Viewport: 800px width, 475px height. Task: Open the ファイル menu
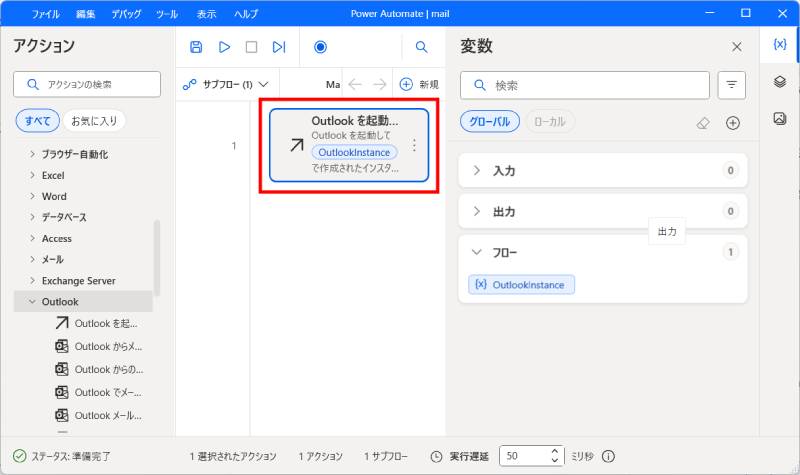pos(46,14)
